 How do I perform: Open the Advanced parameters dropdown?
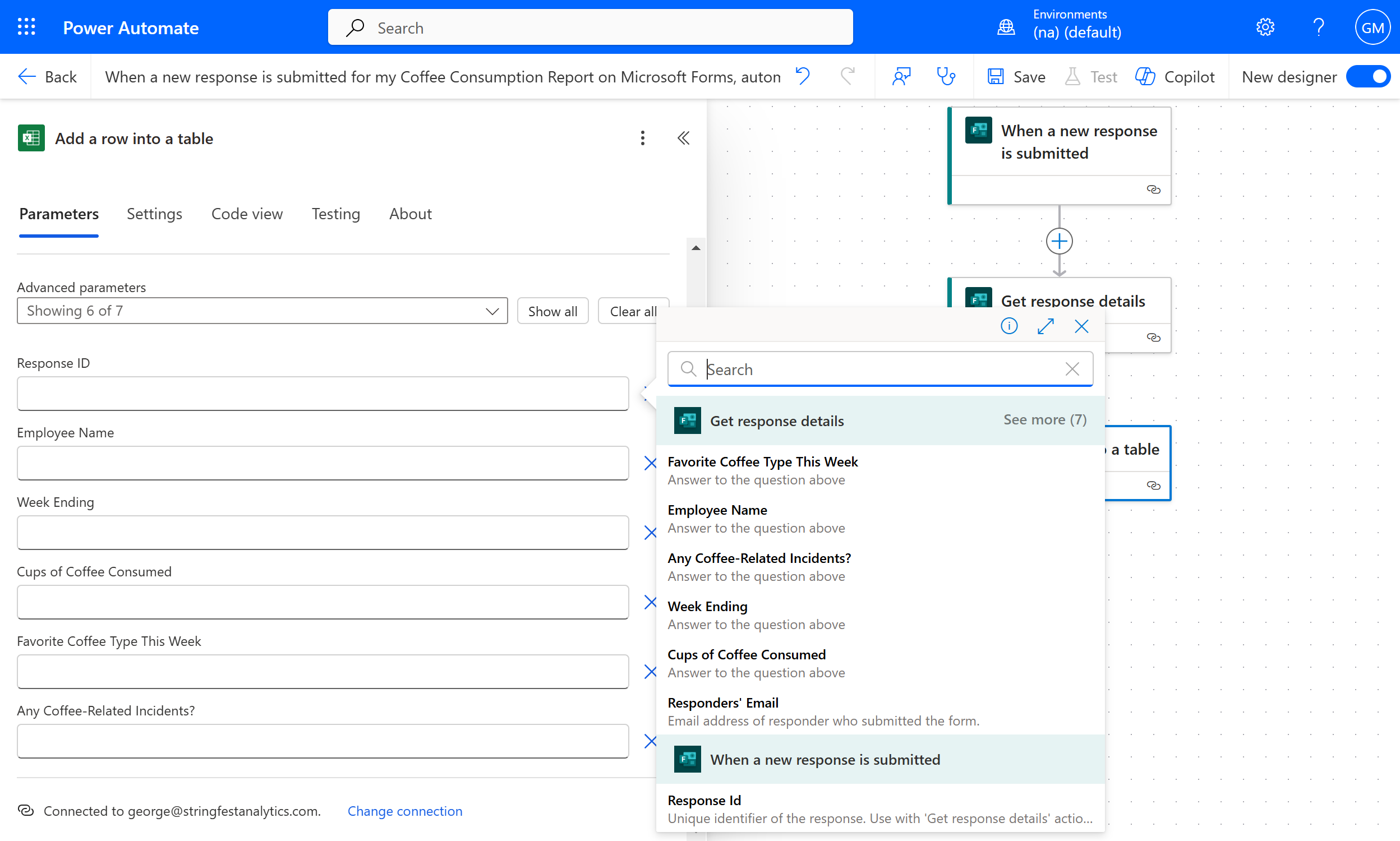(x=262, y=311)
